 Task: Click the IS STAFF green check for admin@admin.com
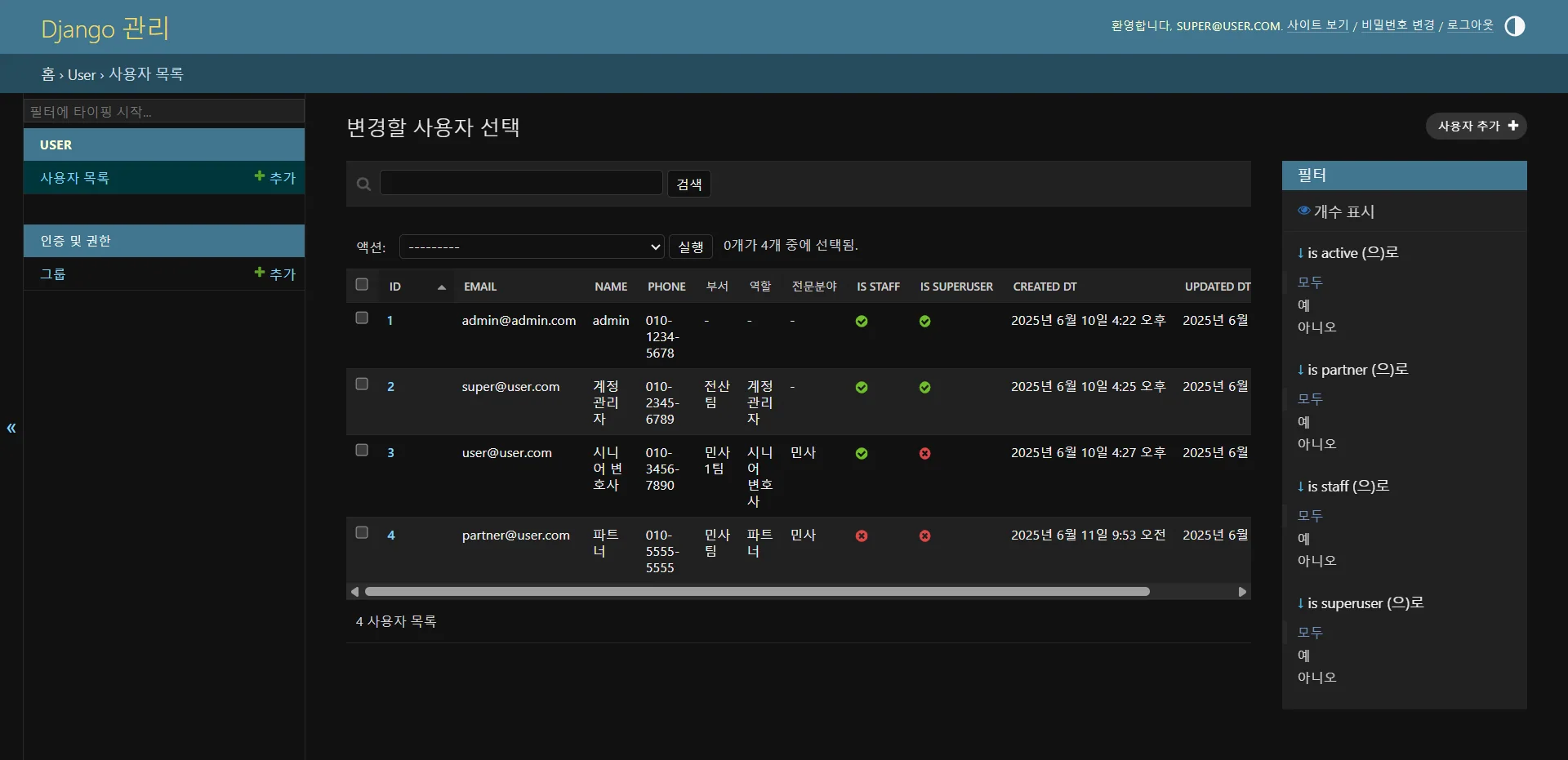(862, 322)
